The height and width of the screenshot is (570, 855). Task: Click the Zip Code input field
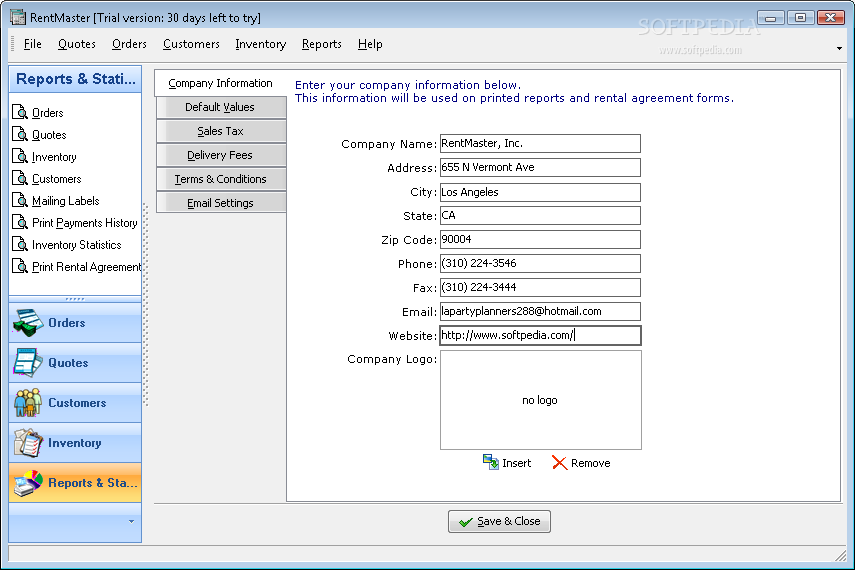(x=540, y=239)
